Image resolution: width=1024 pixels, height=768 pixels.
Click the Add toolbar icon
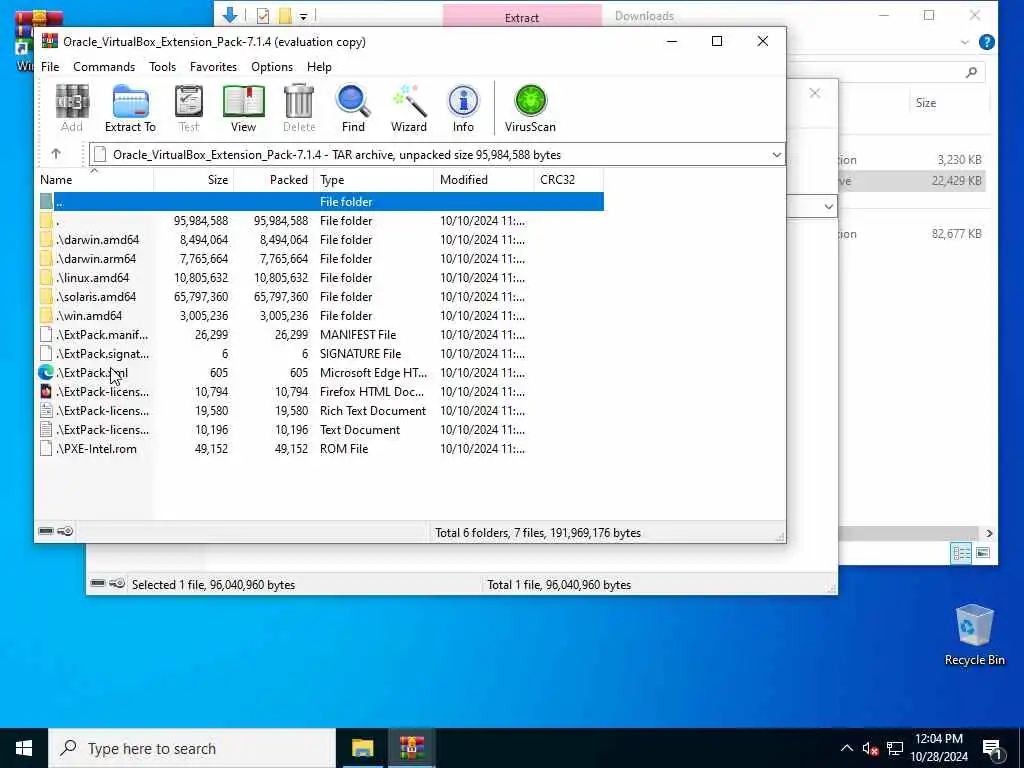pos(72,108)
